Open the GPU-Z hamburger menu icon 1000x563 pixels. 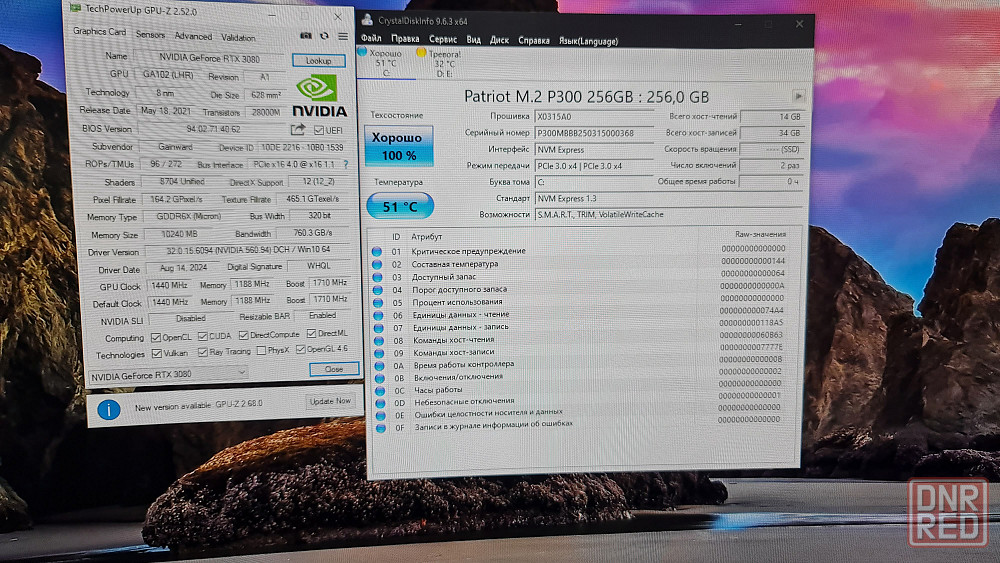[x=343, y=36]
